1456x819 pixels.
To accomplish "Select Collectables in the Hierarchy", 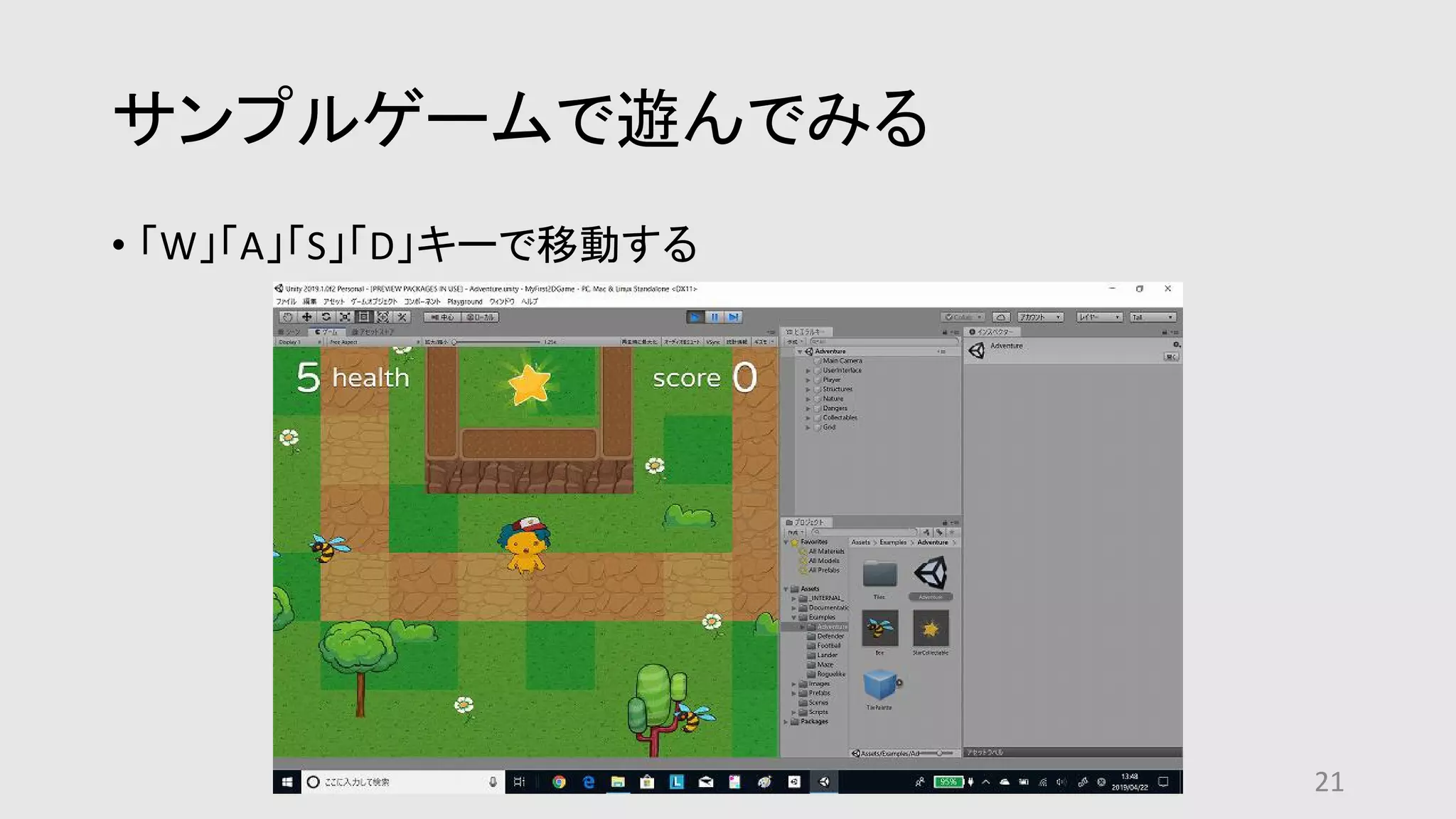I will 840,418.
